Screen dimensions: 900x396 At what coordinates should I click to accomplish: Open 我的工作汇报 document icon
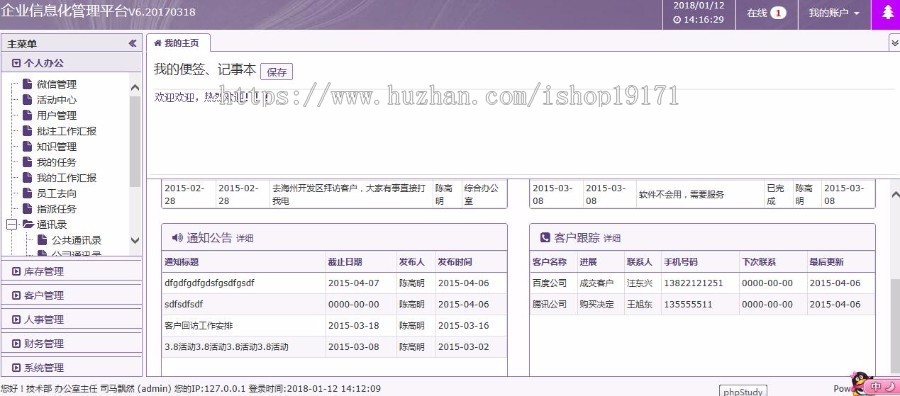tap(27, 178)
